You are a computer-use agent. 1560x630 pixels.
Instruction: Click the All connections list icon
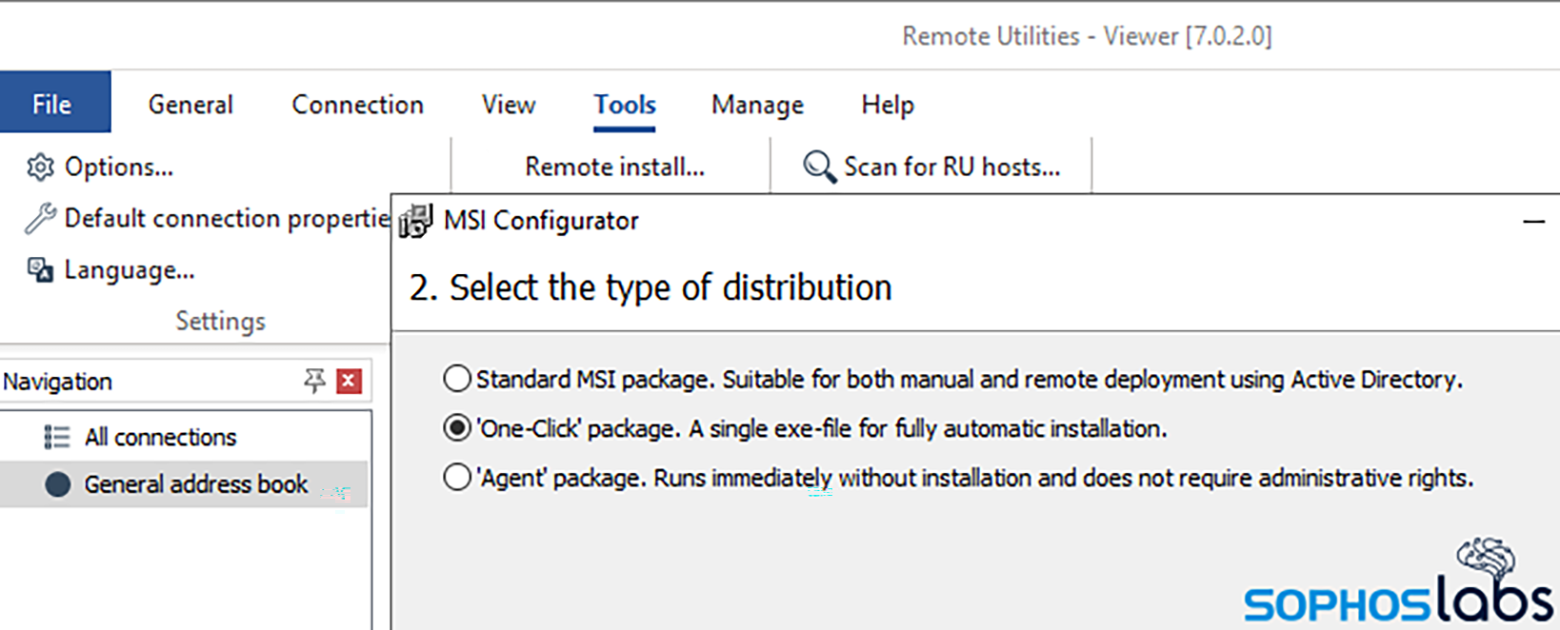pos(58,437)
